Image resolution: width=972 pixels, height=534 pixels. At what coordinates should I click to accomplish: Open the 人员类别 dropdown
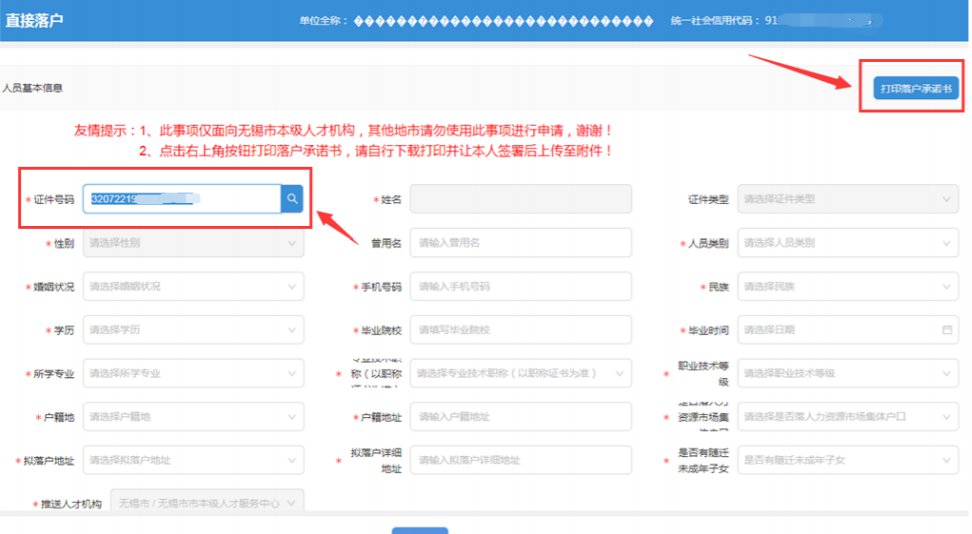[x=847, y=243]
